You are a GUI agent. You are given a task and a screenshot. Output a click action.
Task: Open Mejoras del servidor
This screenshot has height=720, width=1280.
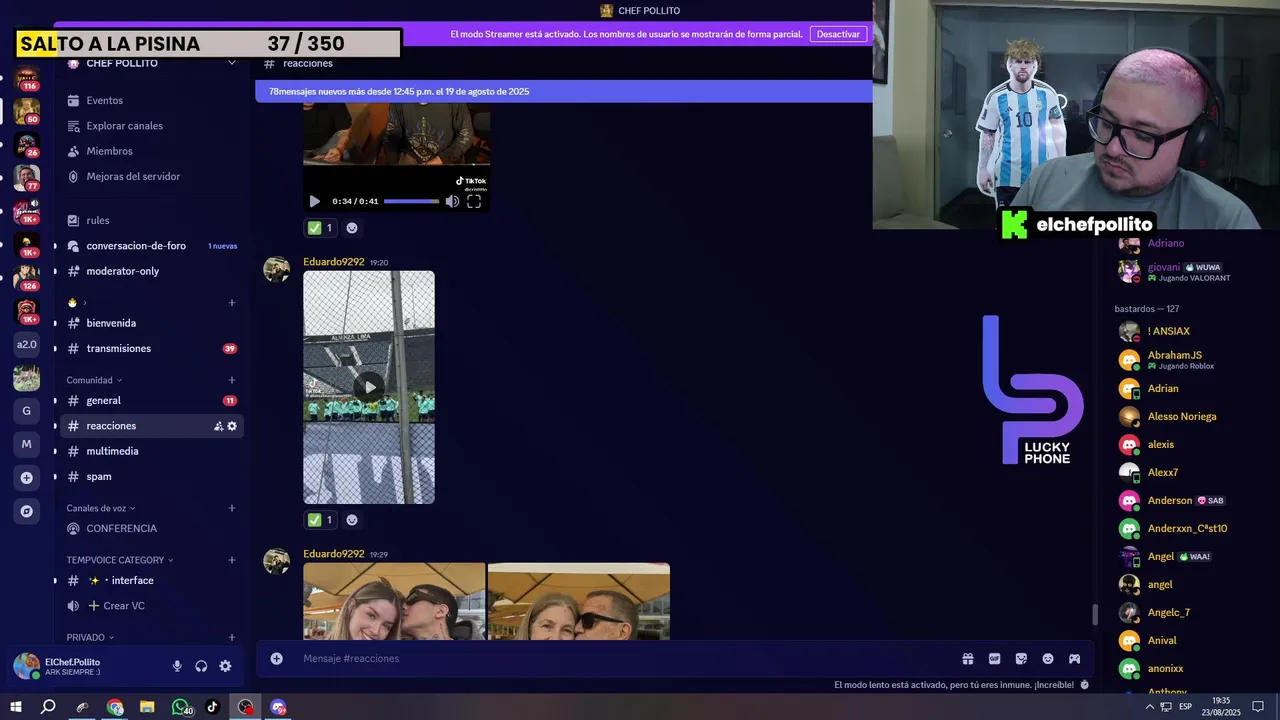(x=152, y=177)
